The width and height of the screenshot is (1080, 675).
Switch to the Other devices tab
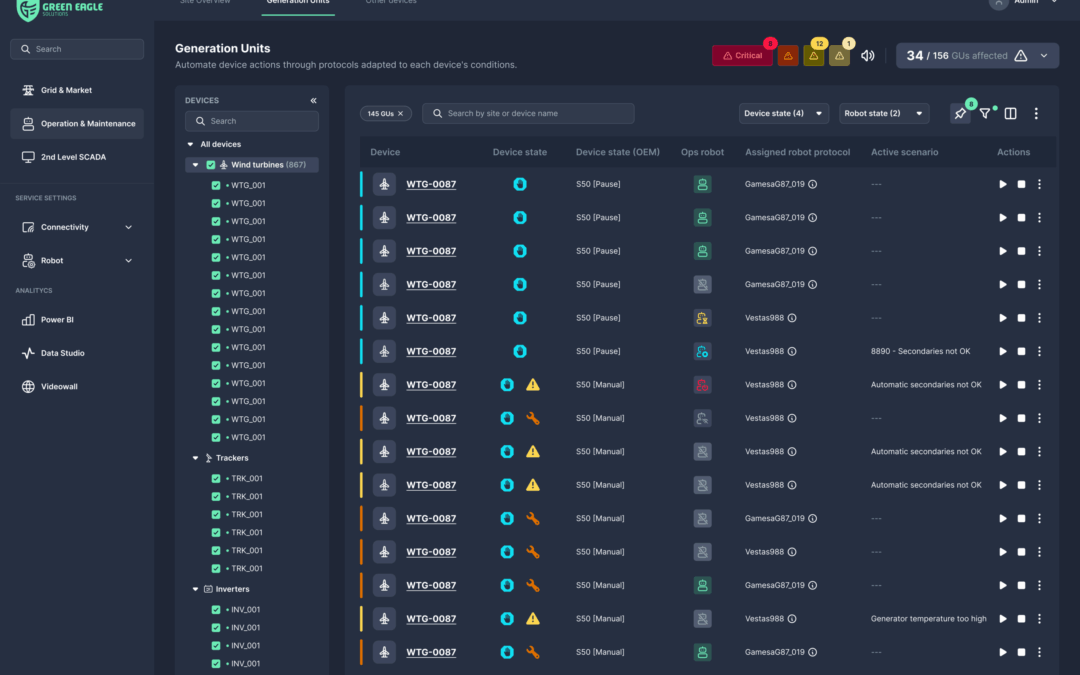pyautogui.click(x=390, y=2)
